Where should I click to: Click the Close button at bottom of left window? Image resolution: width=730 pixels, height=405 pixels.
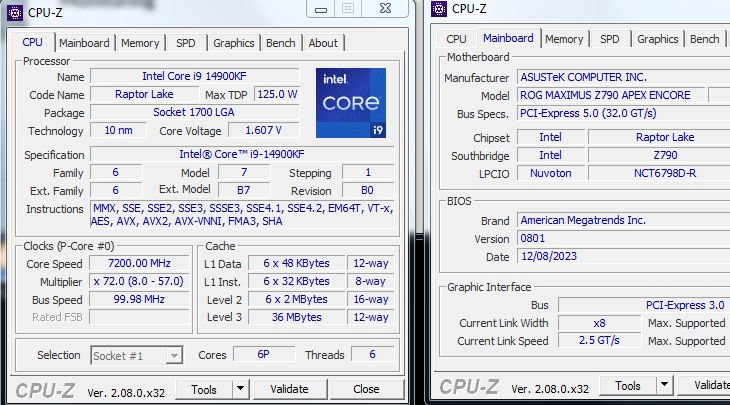pyautogui.click(x=366, y=389)
